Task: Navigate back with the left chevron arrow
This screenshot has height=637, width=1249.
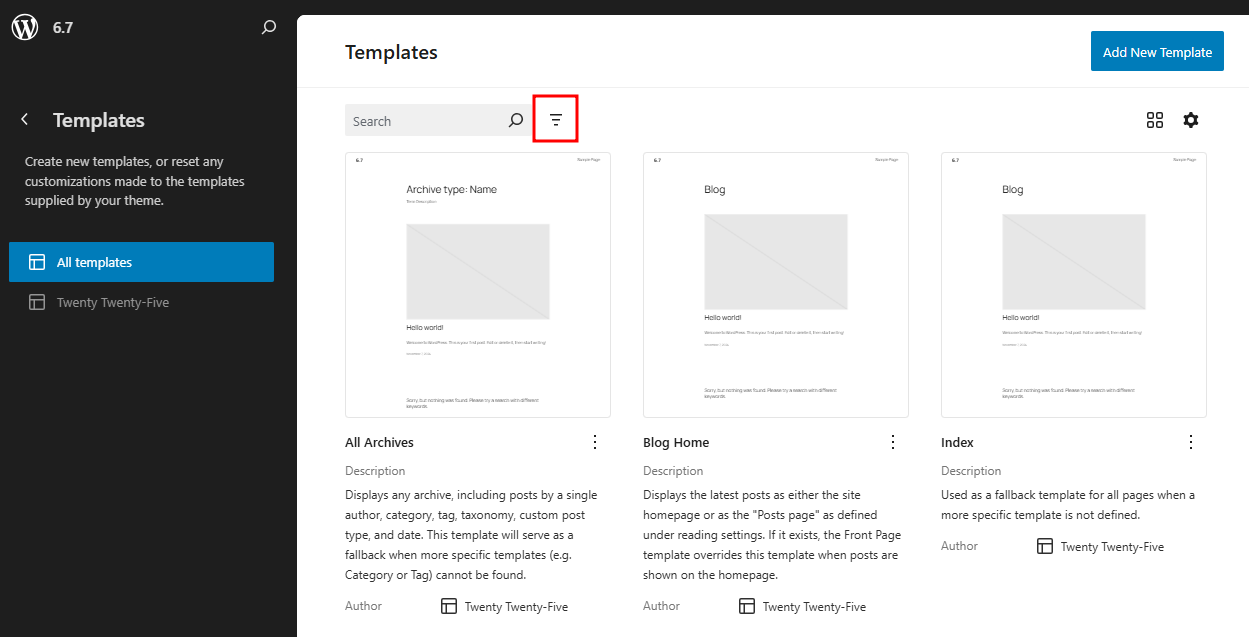Action: point(24,118)
